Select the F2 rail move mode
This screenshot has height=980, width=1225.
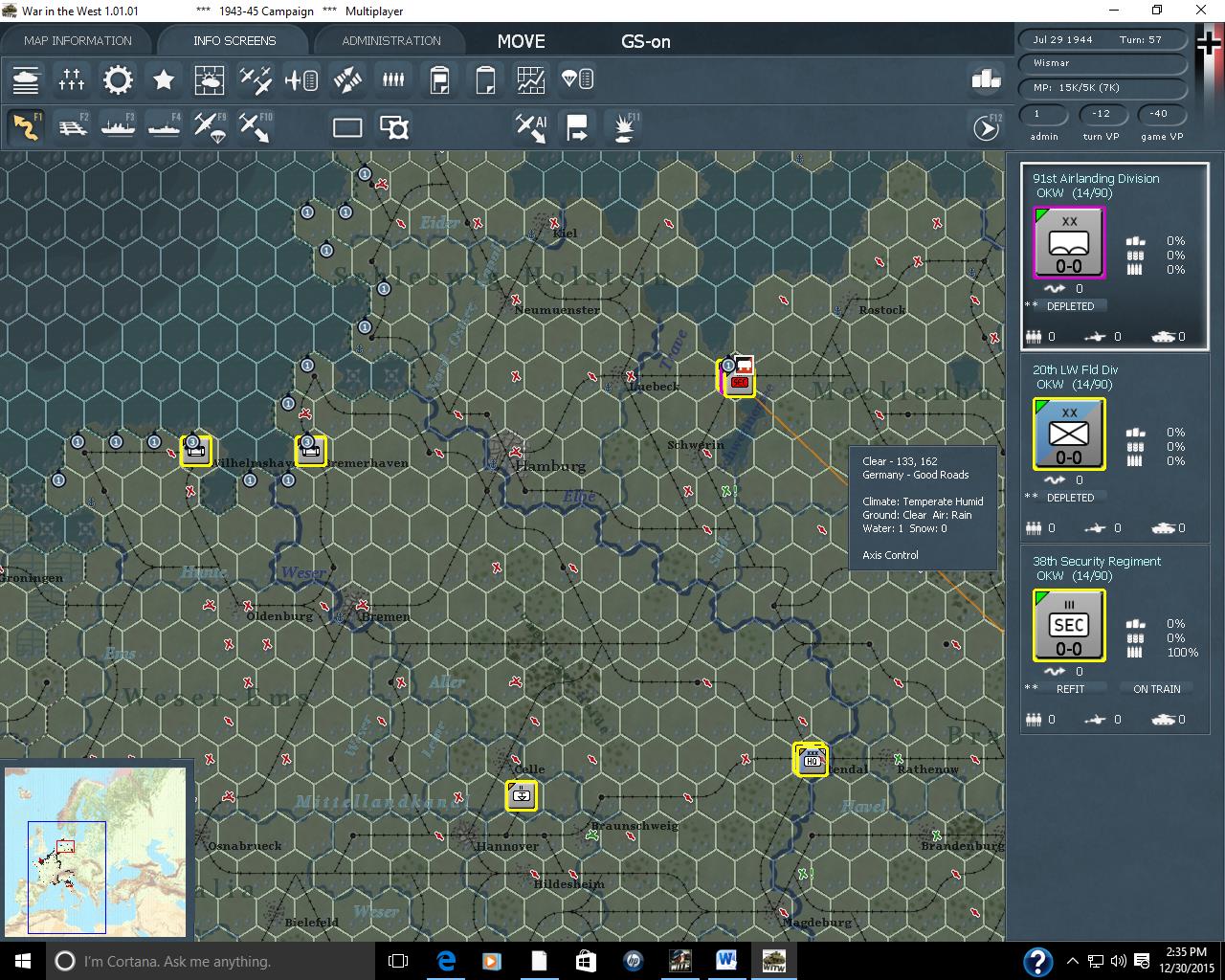72,127
